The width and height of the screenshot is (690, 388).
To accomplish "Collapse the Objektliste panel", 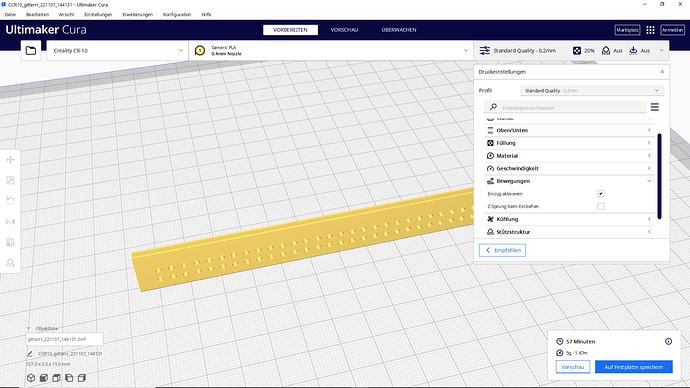I will click(28, 329).
